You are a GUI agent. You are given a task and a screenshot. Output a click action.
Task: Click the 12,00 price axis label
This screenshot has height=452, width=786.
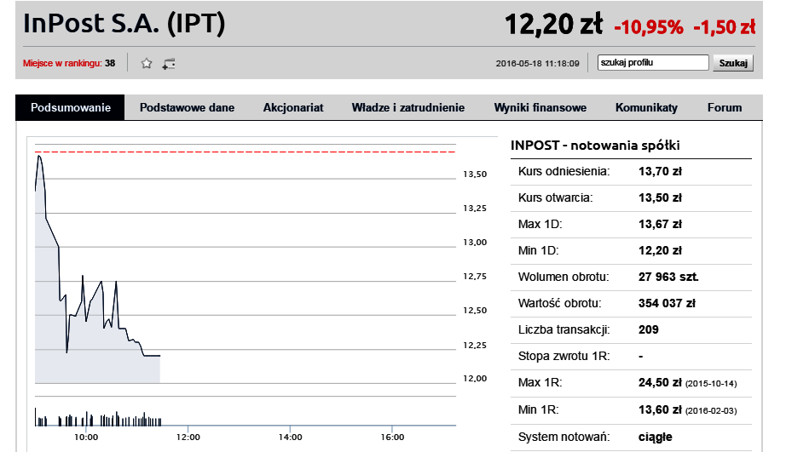click(x=475, y=378)
